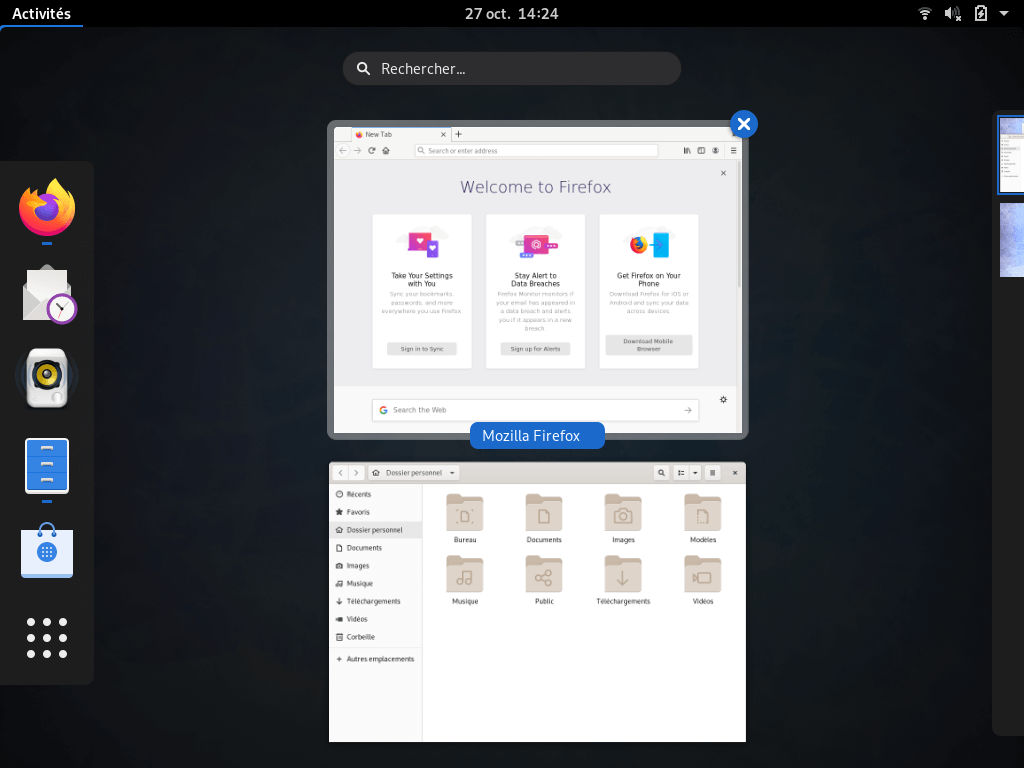
Task: Select the Images folder icon in grid
Action: [x=623, y=513]
